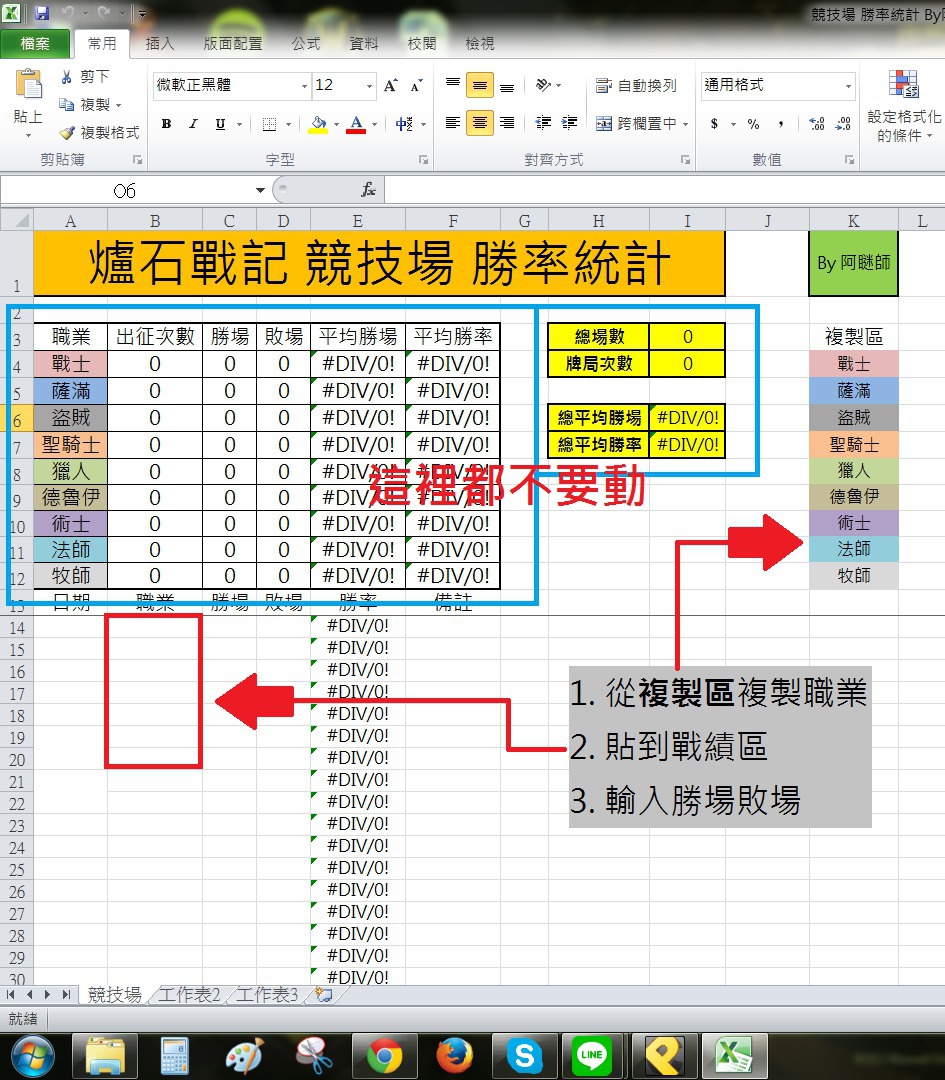
Task: Toggle italic formatting
Action: point(194,124)
